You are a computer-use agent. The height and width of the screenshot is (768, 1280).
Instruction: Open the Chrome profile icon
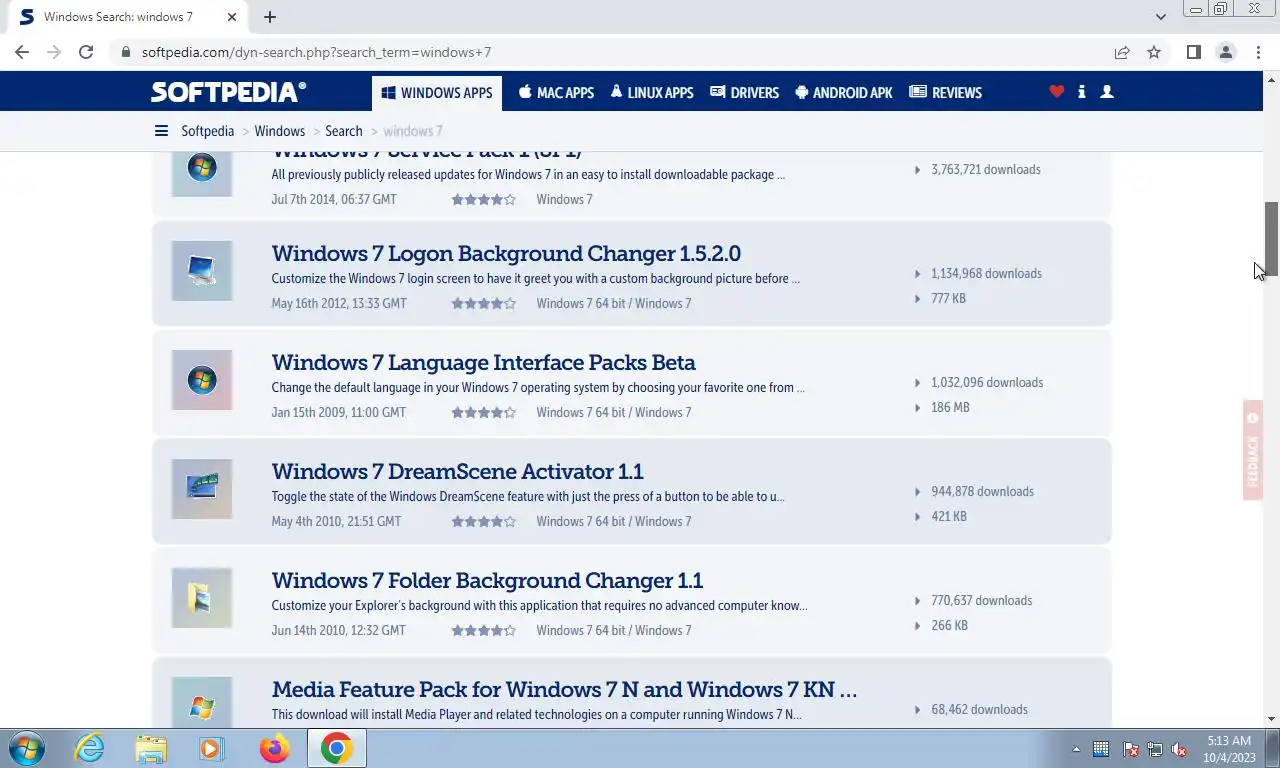click(x=1225, y=52)
